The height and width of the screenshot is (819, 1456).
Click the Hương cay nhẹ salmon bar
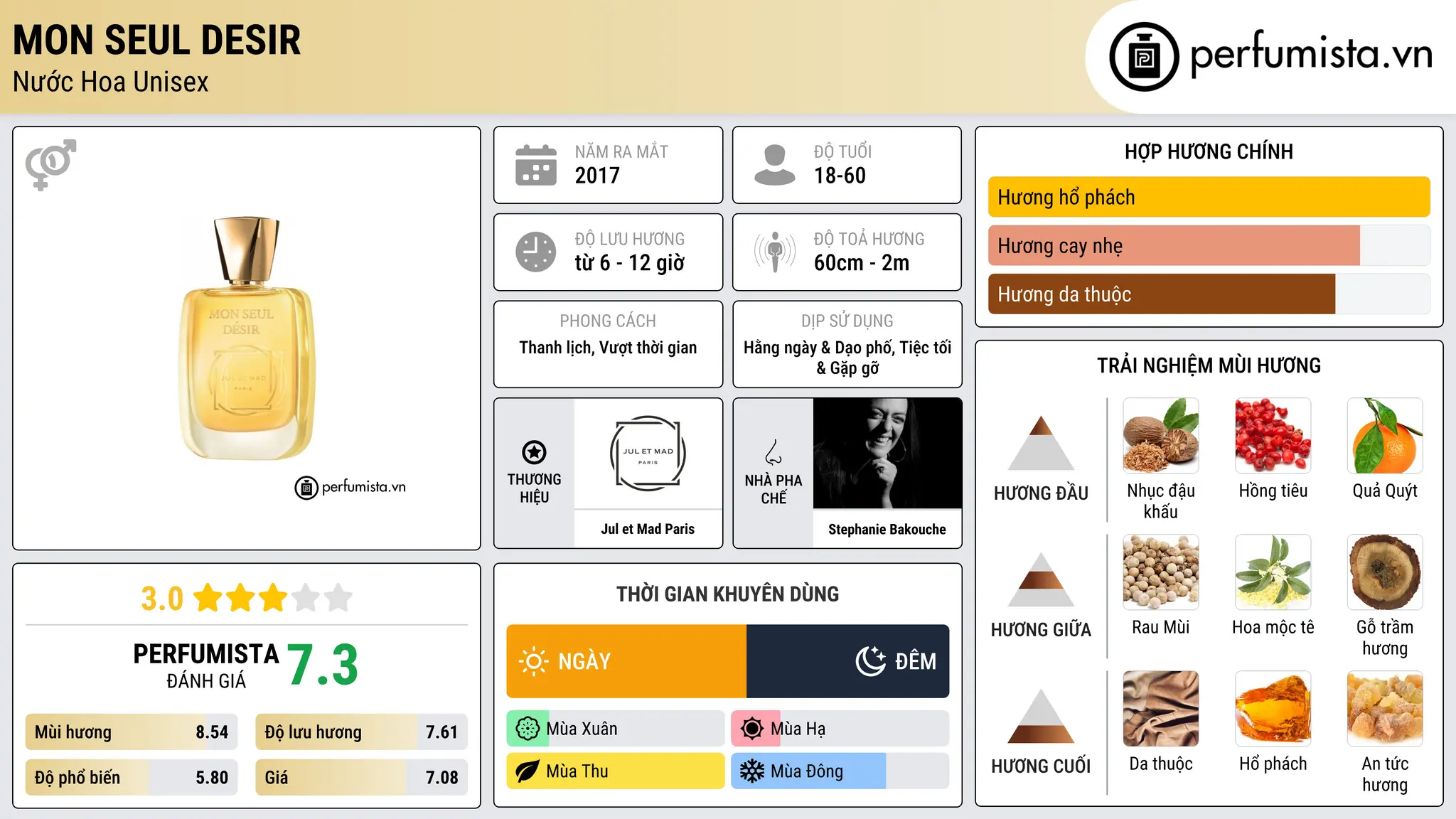tap(1174, 246)
